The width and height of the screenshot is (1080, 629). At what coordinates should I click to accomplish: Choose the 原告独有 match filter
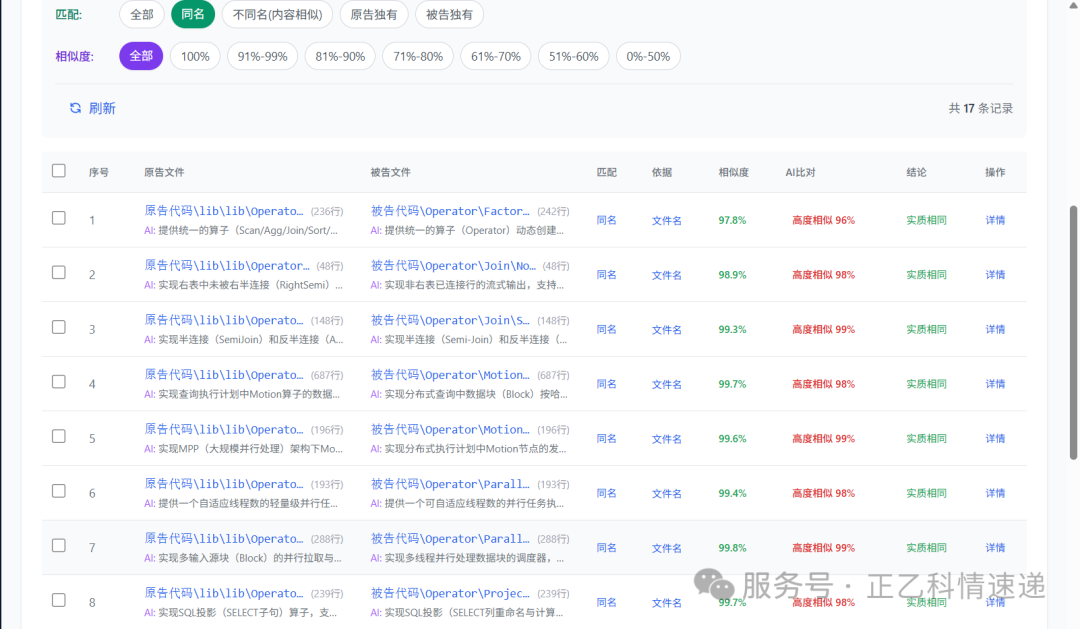click(373, 15)
